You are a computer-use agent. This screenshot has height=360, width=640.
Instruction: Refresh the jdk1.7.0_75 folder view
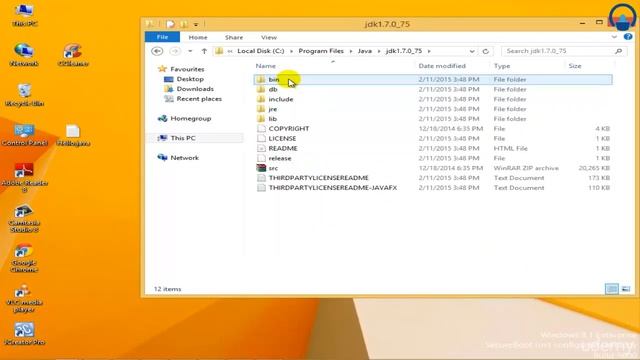pos(485,51)
